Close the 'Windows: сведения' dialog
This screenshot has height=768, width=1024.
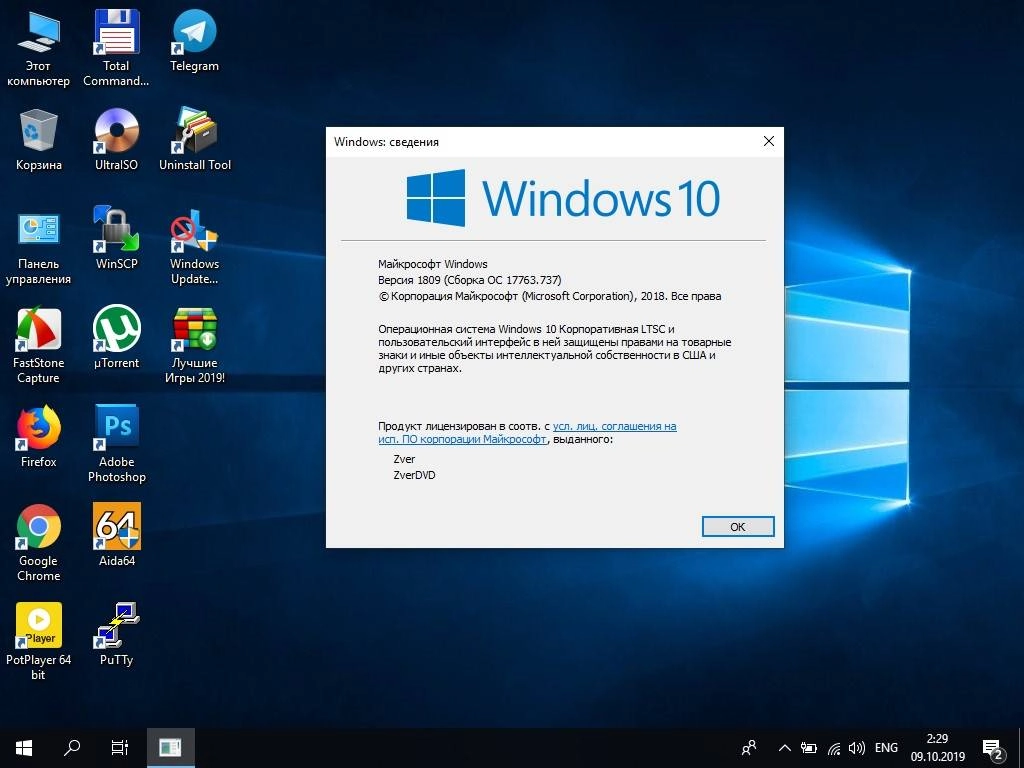(x=769, y=141)
